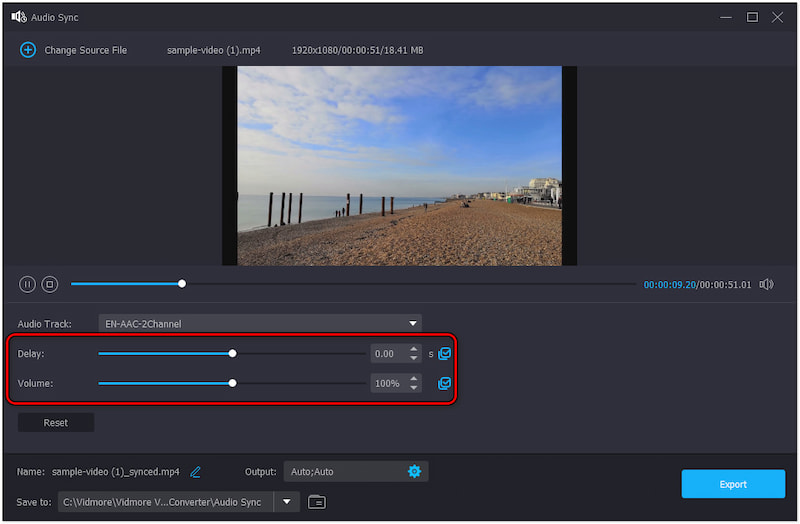Open output settings with the gear icon
The height and width of the screenshot is (524, 800).
pos(414,472)
